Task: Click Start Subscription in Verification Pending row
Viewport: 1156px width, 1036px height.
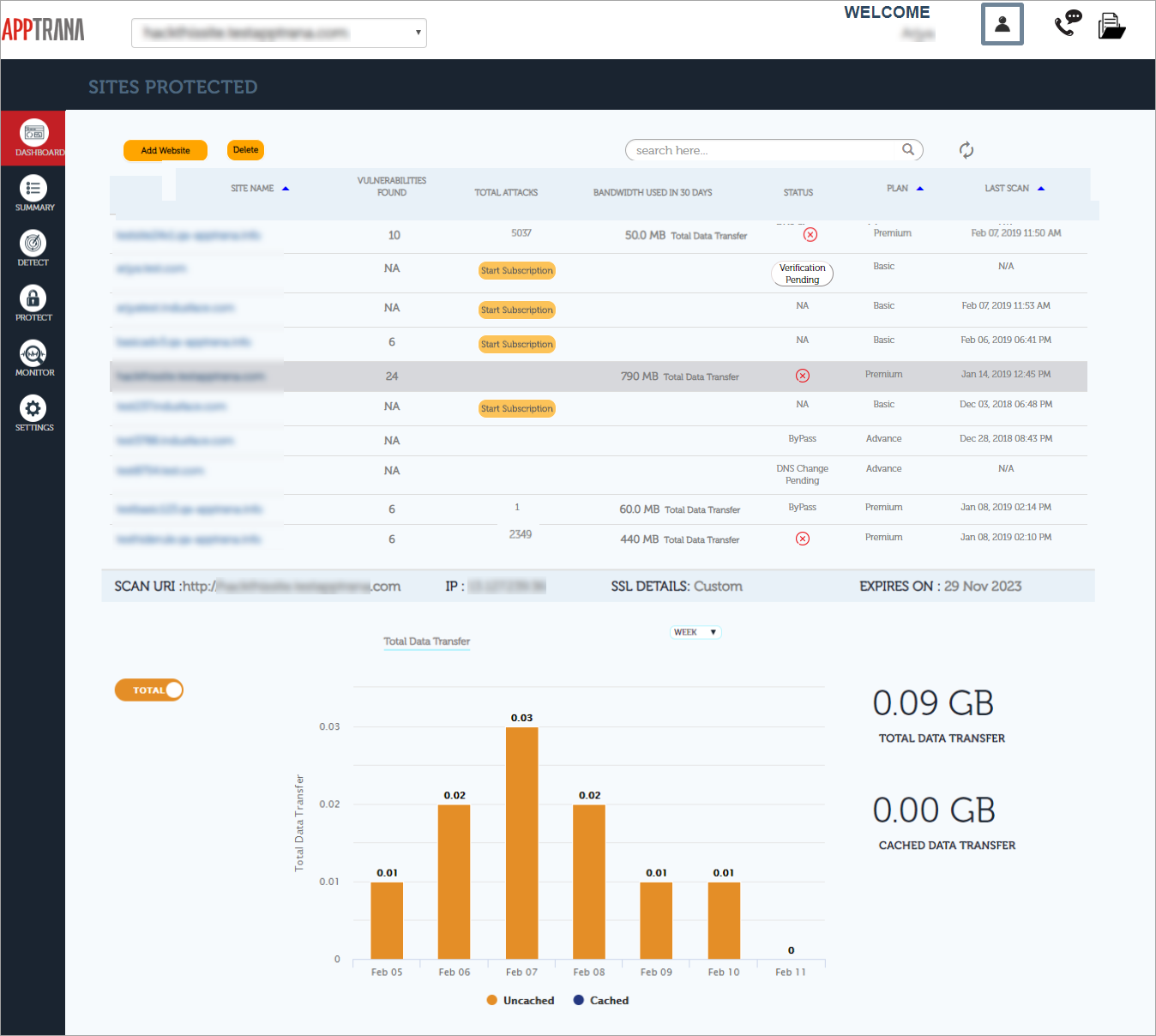Action: [517, 270]
